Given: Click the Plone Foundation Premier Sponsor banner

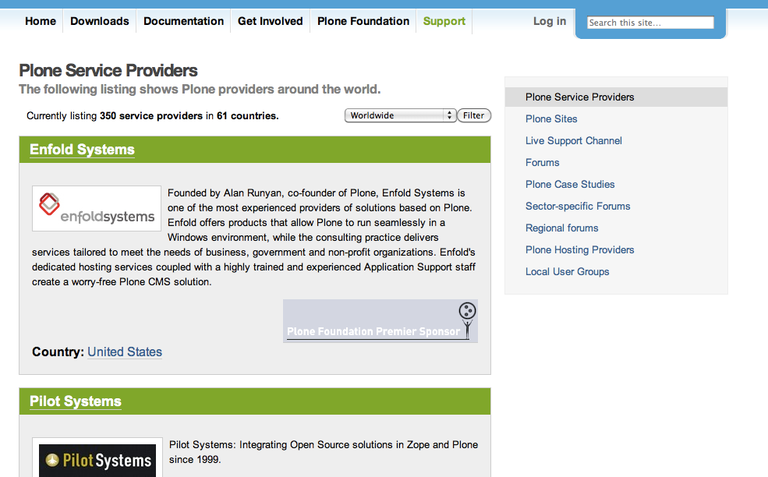Looking at the screenshot, I should (x=380, y=321).
